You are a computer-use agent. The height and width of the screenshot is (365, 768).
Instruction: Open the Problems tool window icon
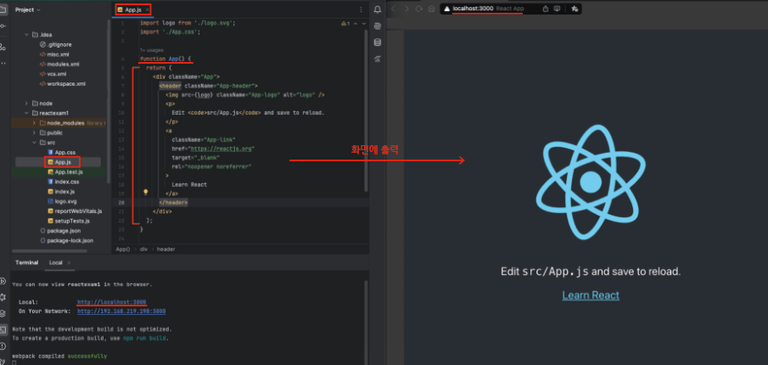3,346
